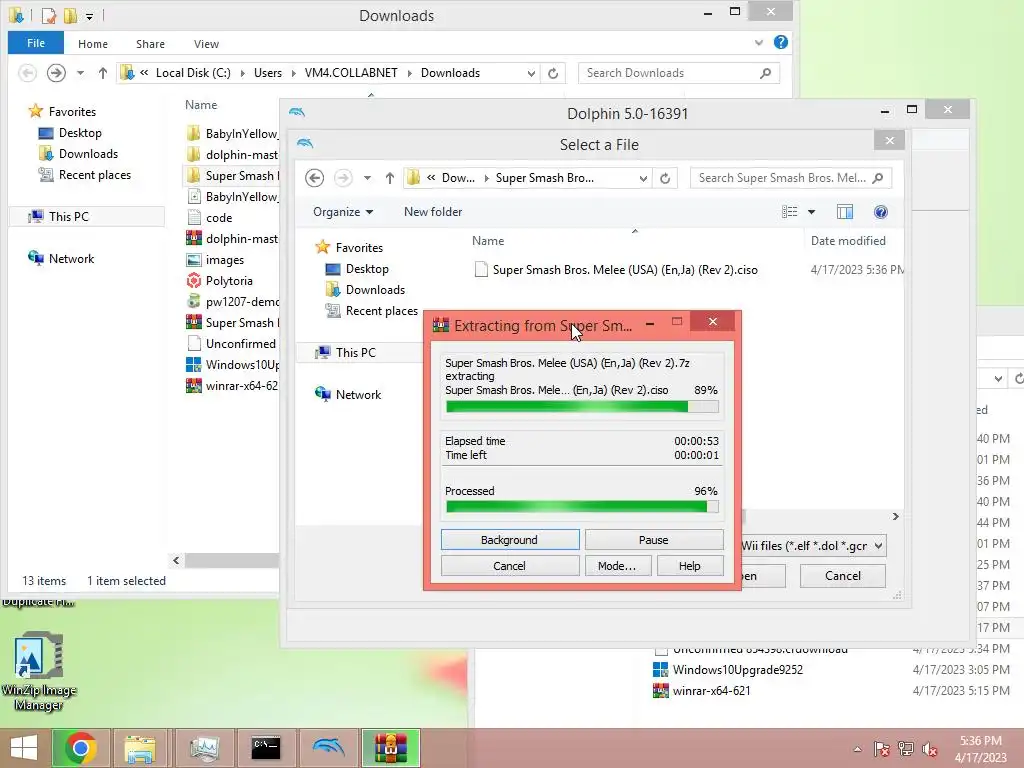The image size is (1024, 768).
Task: Switch to the Share ribbon tab
Action: pos(150,44)
